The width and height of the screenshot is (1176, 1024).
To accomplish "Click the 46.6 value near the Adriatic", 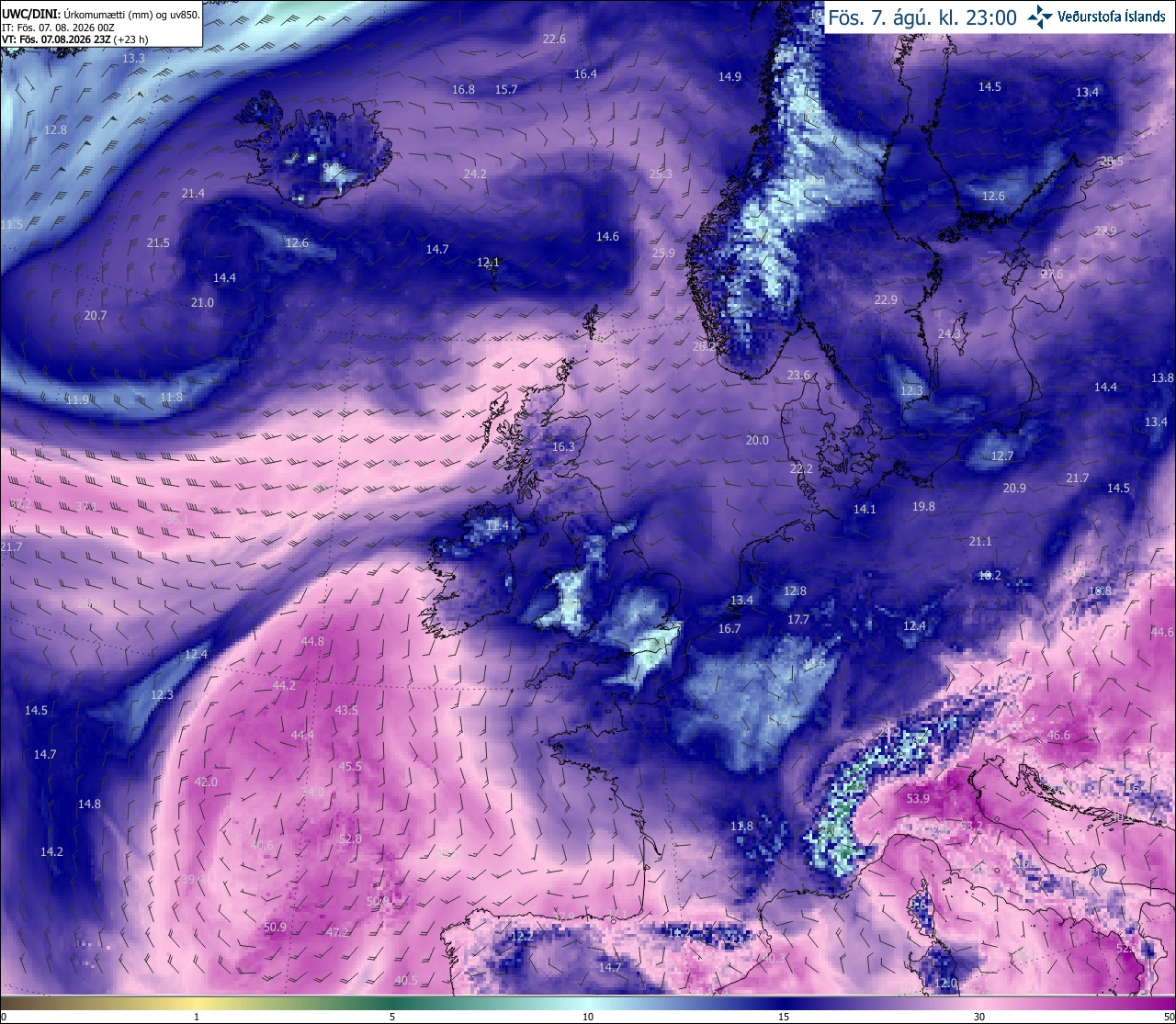I will [x=1058, y=735].
